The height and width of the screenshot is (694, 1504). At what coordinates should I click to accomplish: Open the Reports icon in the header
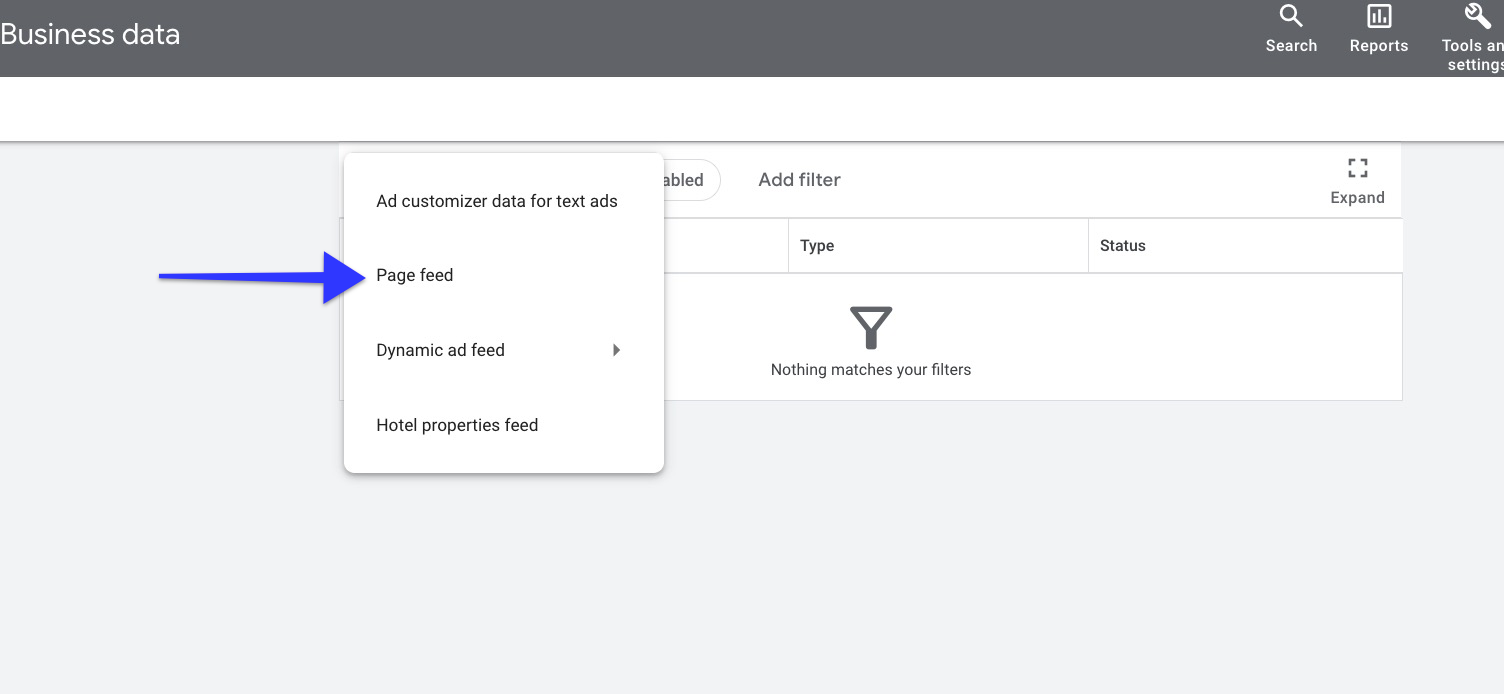[1379, 28]
